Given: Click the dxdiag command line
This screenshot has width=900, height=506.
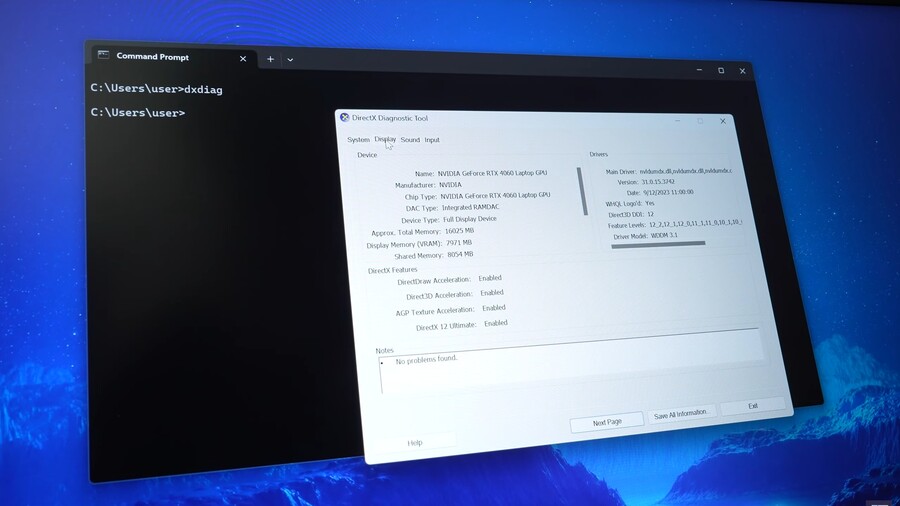Looking at the screenshot, I should pyautogui.click(x=156, y=89).
